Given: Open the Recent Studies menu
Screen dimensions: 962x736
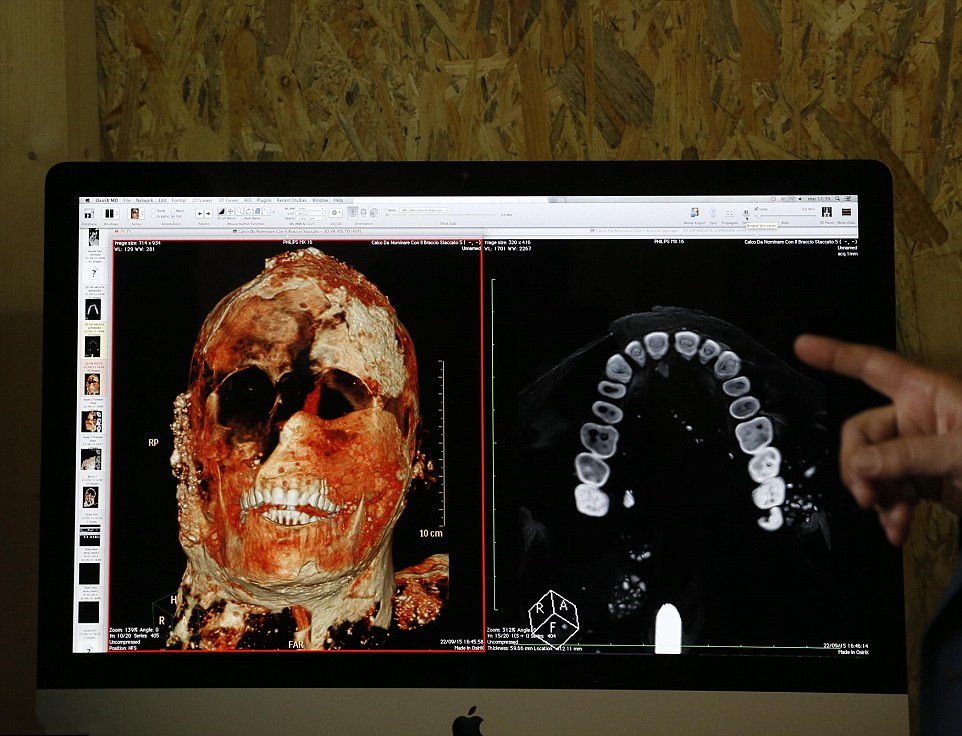Looking at the screenshot, I should [291, 200].
